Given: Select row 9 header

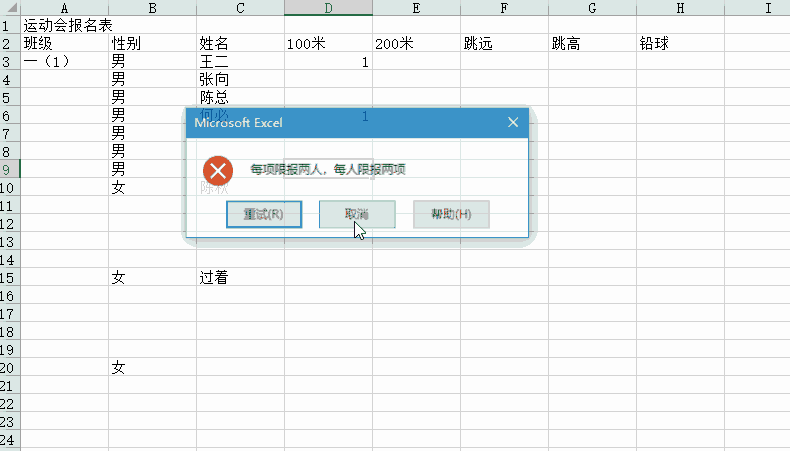Looking at the screenshot, I should 10,169.
